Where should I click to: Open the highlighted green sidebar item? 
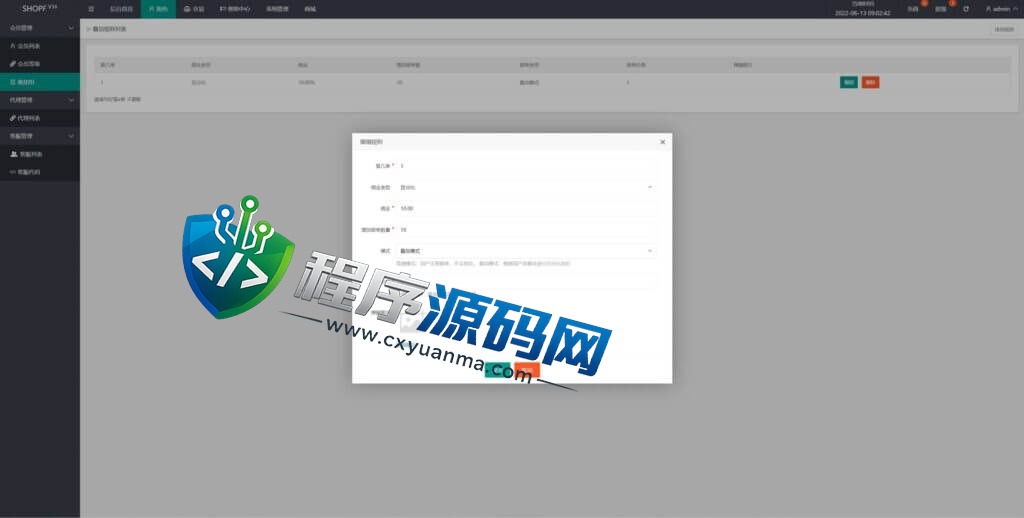point(40,82)
